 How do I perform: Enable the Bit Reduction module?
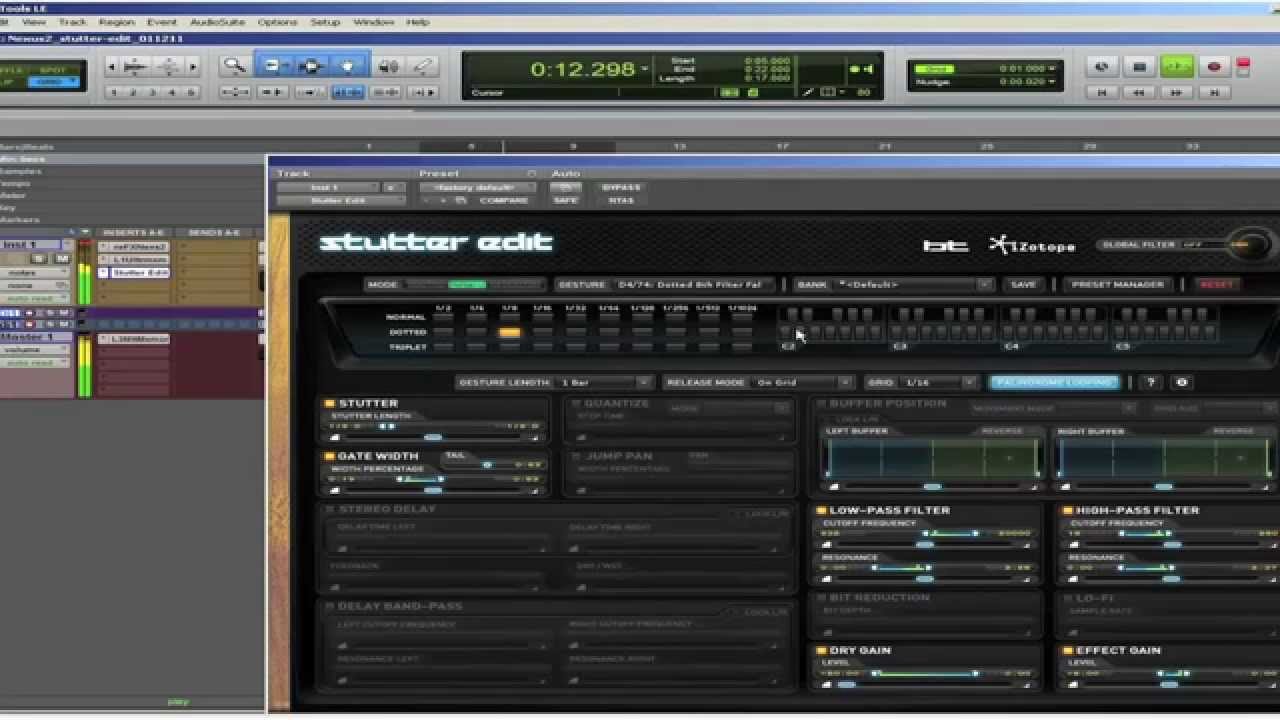(x=821, y=597)
